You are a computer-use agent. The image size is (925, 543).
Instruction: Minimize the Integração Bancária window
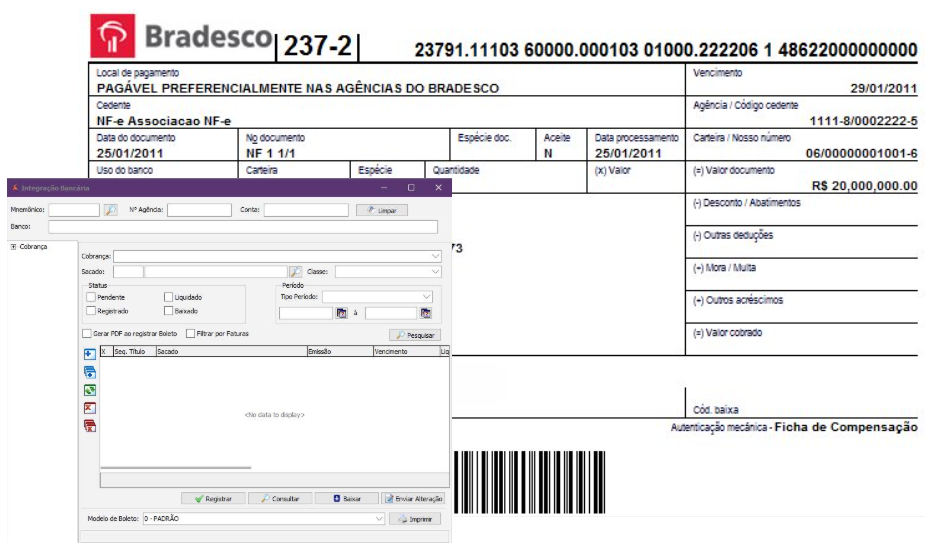click(384, 188)
